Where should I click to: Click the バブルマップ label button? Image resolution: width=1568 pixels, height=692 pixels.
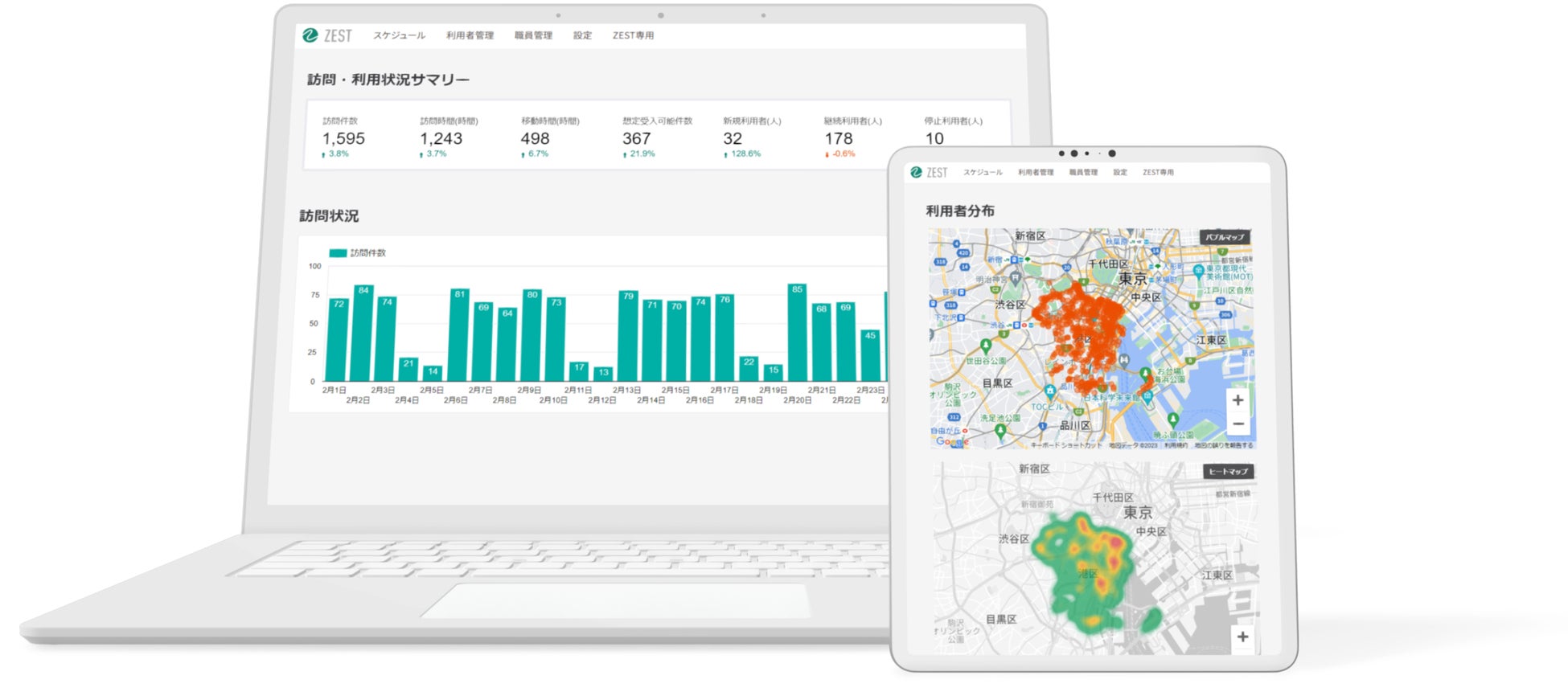click(1225, 237)
